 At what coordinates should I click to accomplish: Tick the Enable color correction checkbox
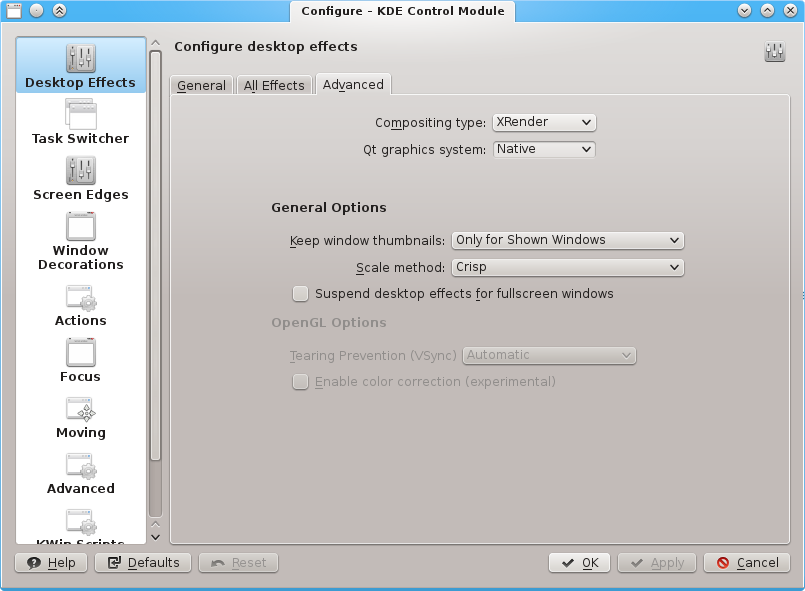(x=300, y=382)
